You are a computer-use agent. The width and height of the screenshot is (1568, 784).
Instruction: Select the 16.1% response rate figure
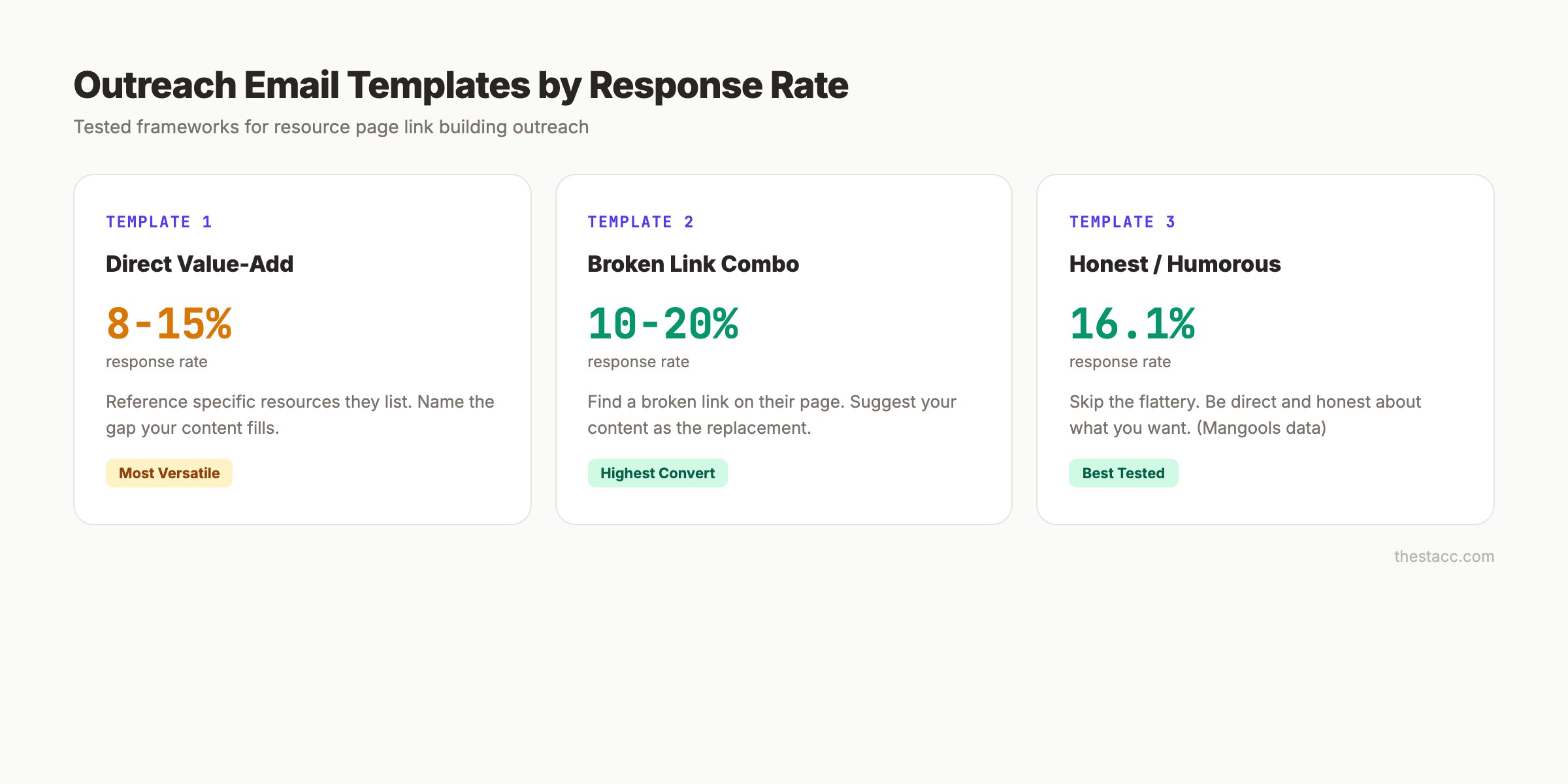coord(1132,323)
